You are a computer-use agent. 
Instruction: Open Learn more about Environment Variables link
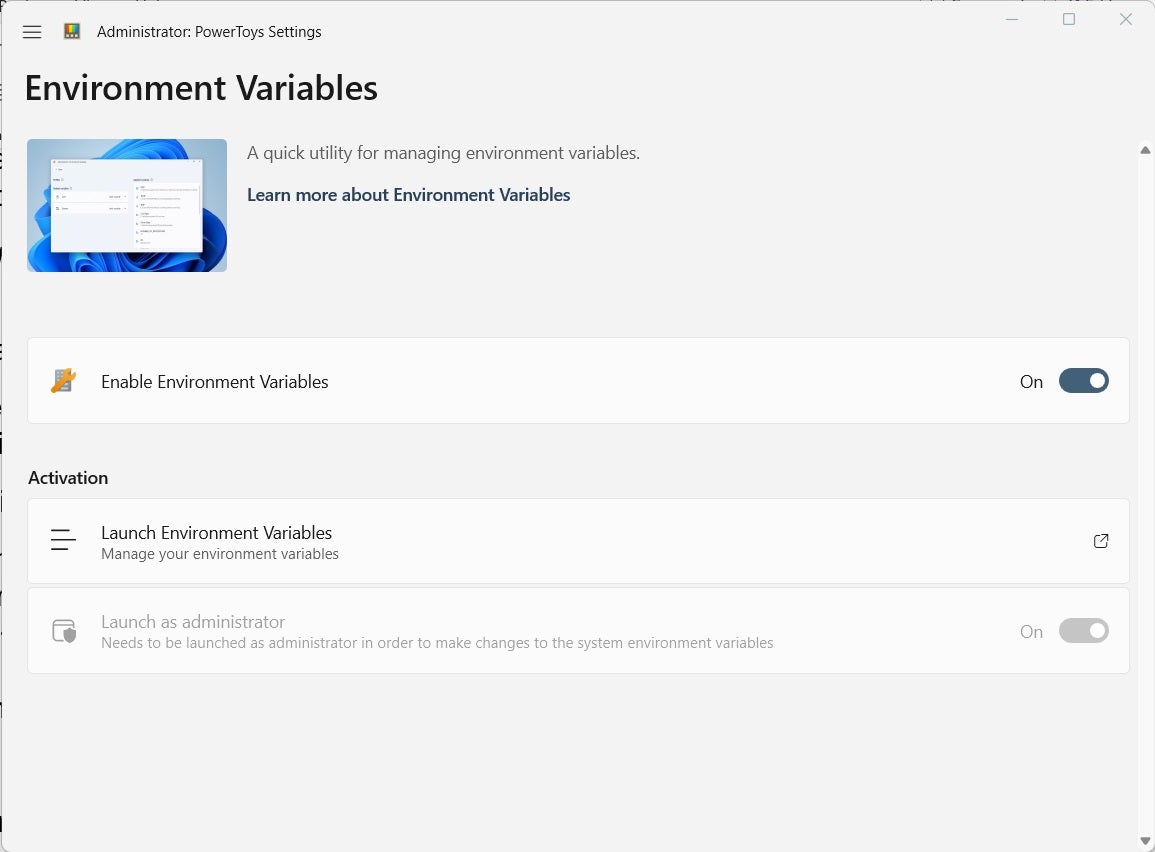[408, 194]
